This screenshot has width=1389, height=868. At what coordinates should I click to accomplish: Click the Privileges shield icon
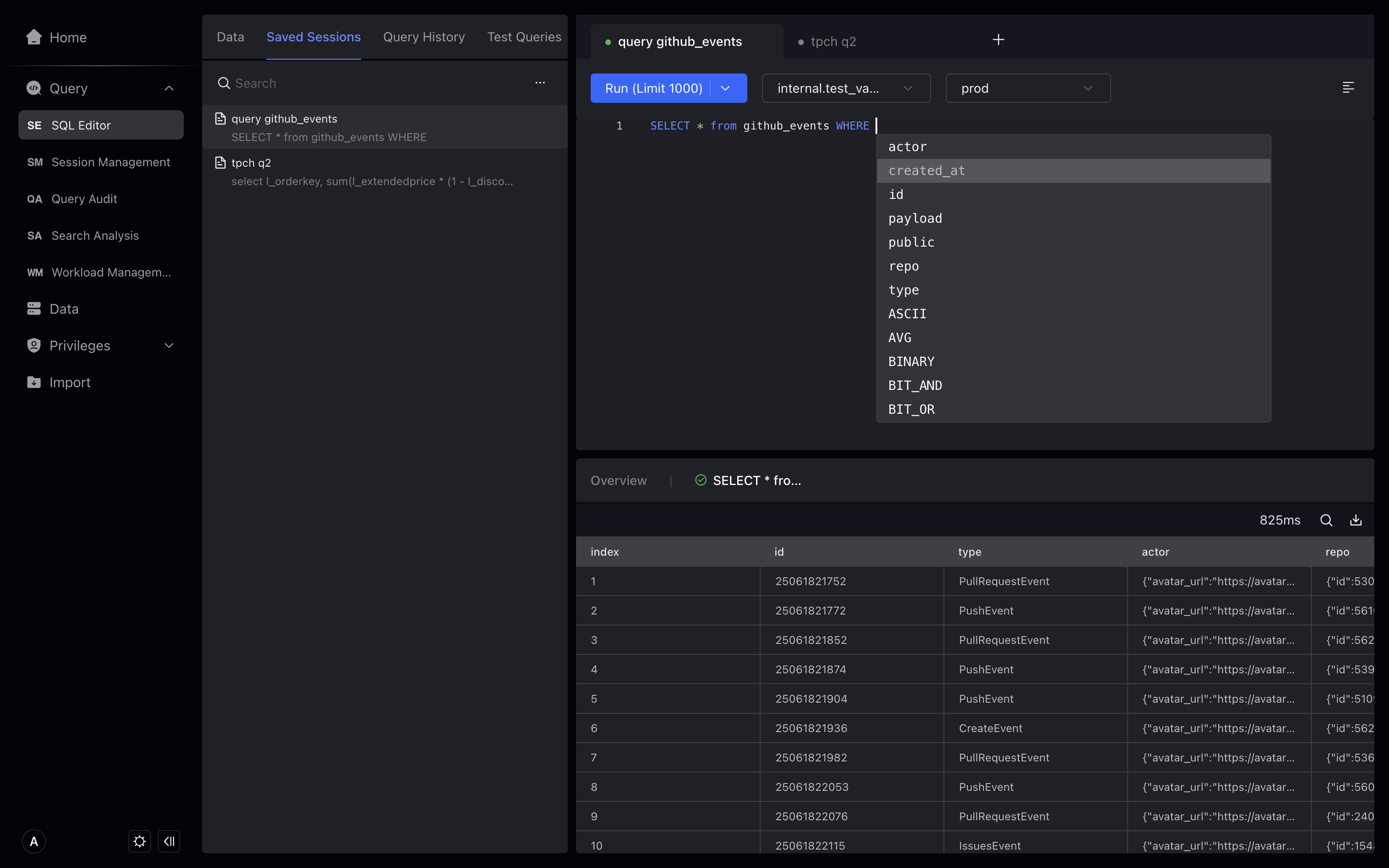(34, 345)
